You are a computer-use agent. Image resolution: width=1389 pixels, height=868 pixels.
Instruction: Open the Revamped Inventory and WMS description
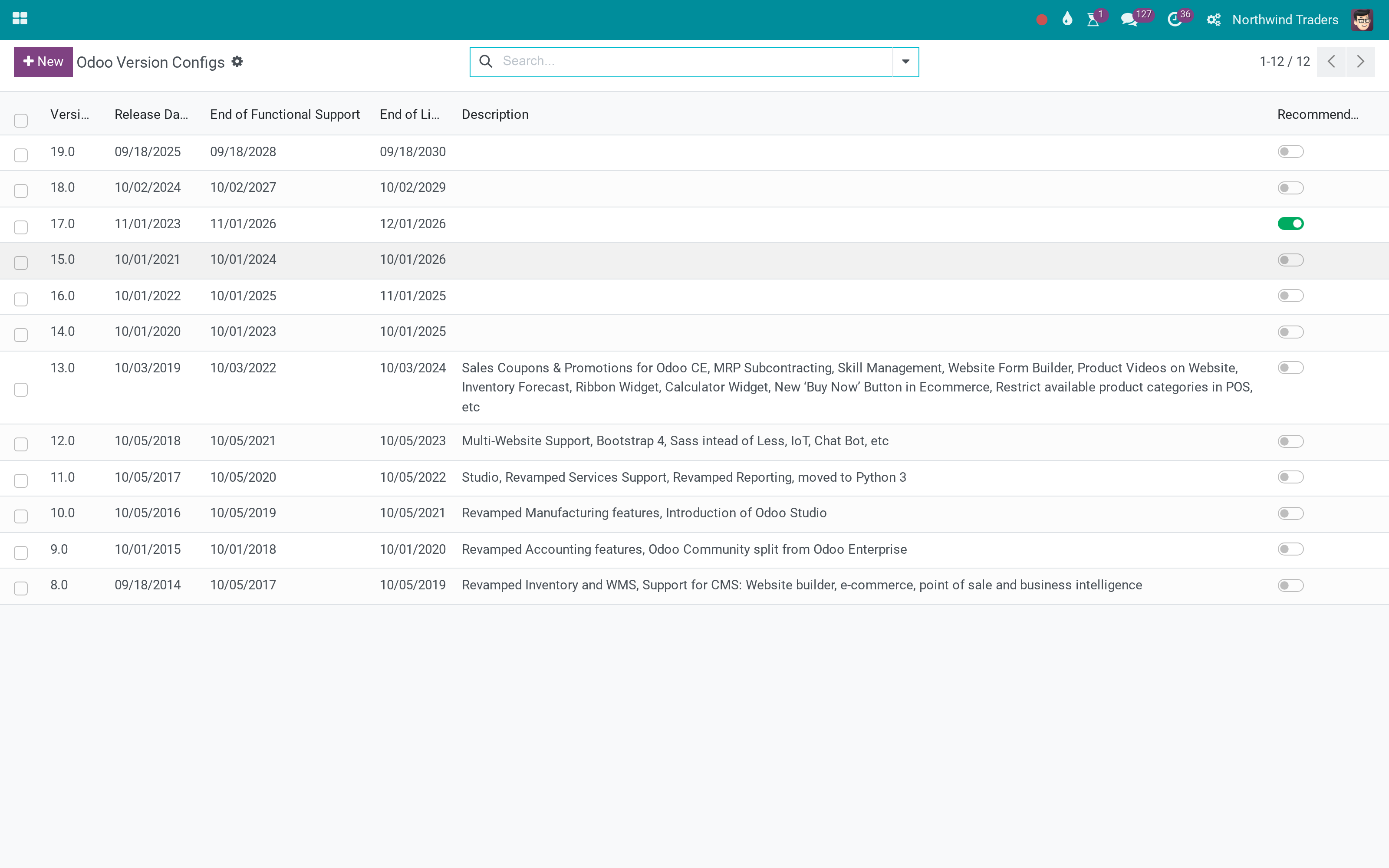coord(802,585)
